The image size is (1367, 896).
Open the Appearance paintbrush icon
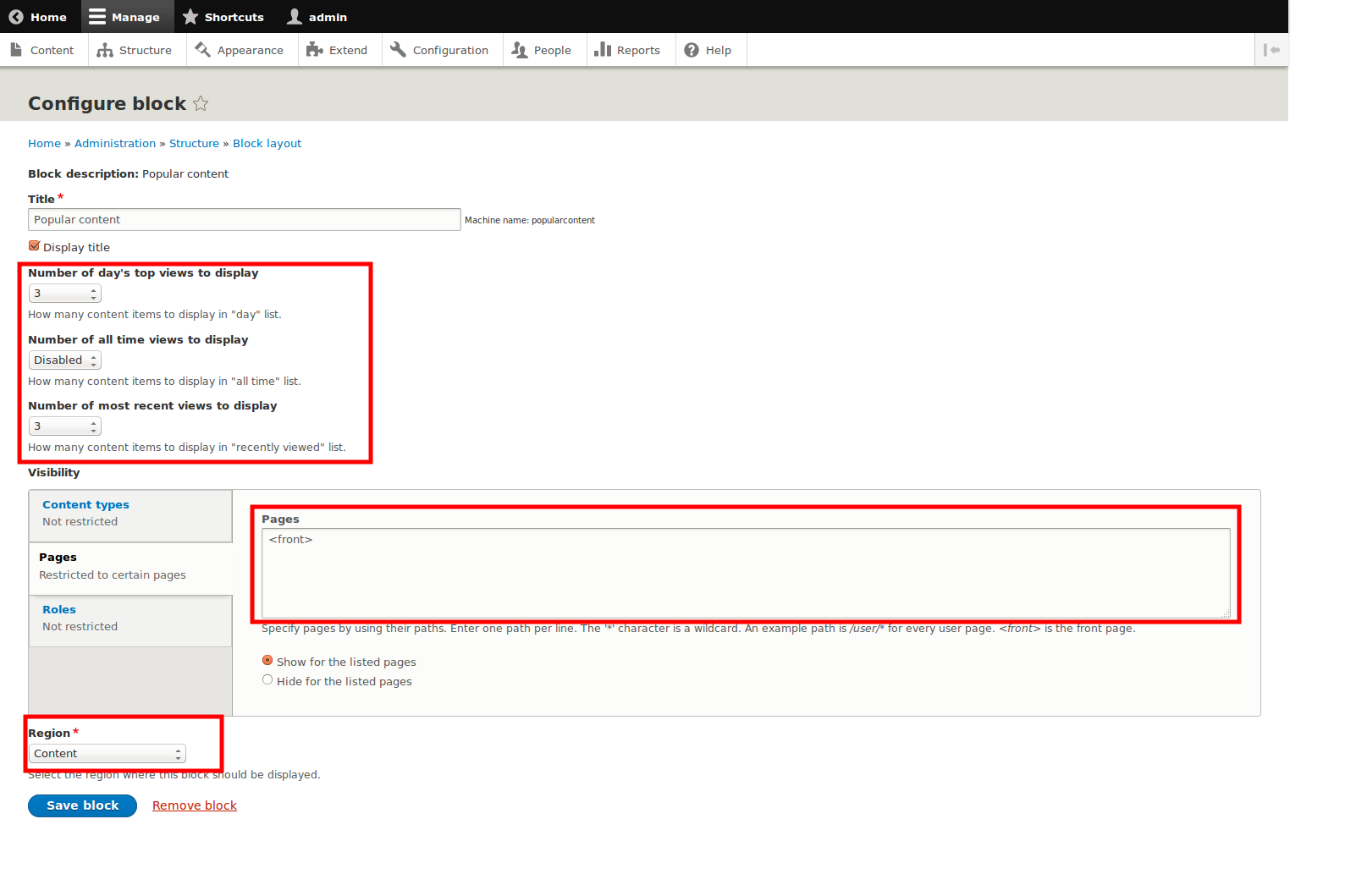coord(203,49)
